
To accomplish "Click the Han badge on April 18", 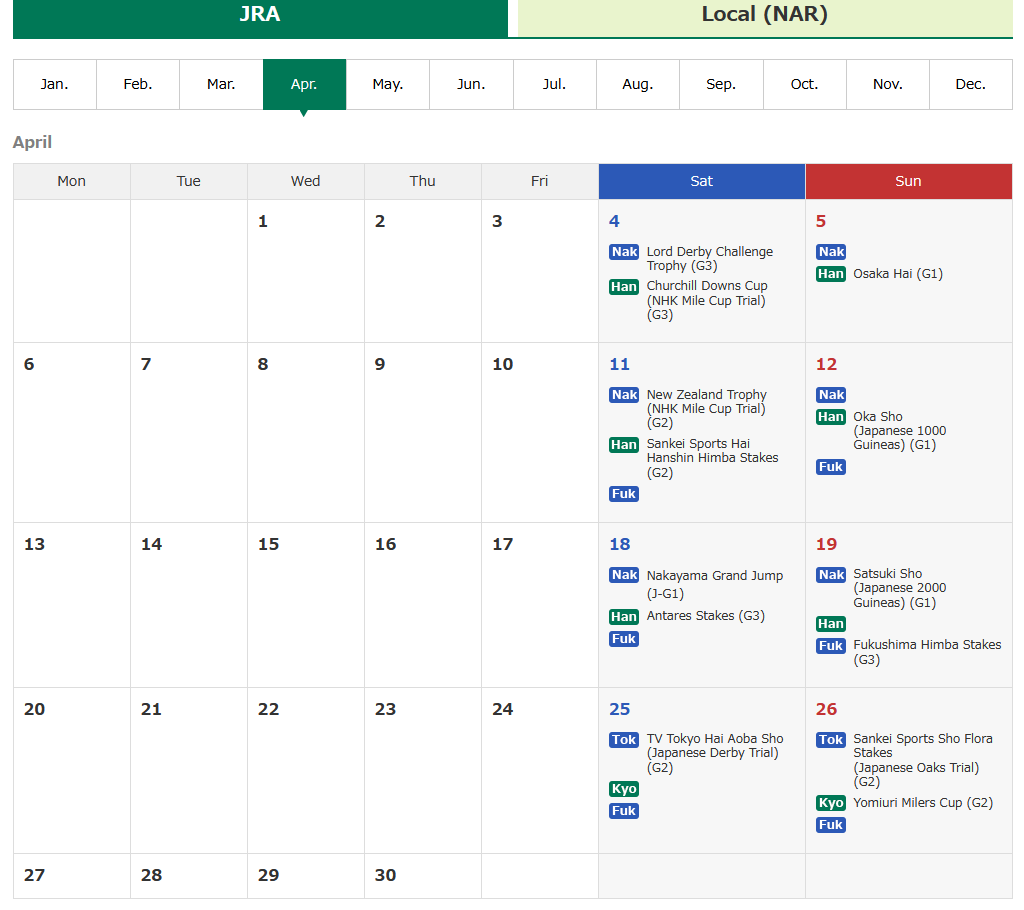I will tap(624, 617).
